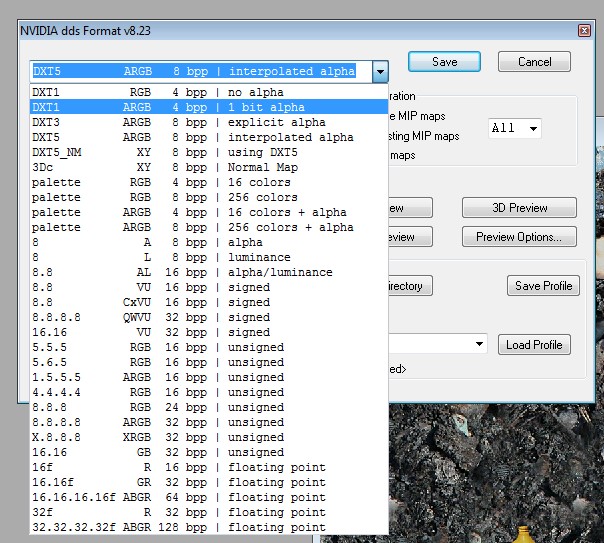Select 32.32.32.32f ABGR 128 bpp format
Viewport: 604px width, 543px height.
pyautogui.click(x=209, y=527)
